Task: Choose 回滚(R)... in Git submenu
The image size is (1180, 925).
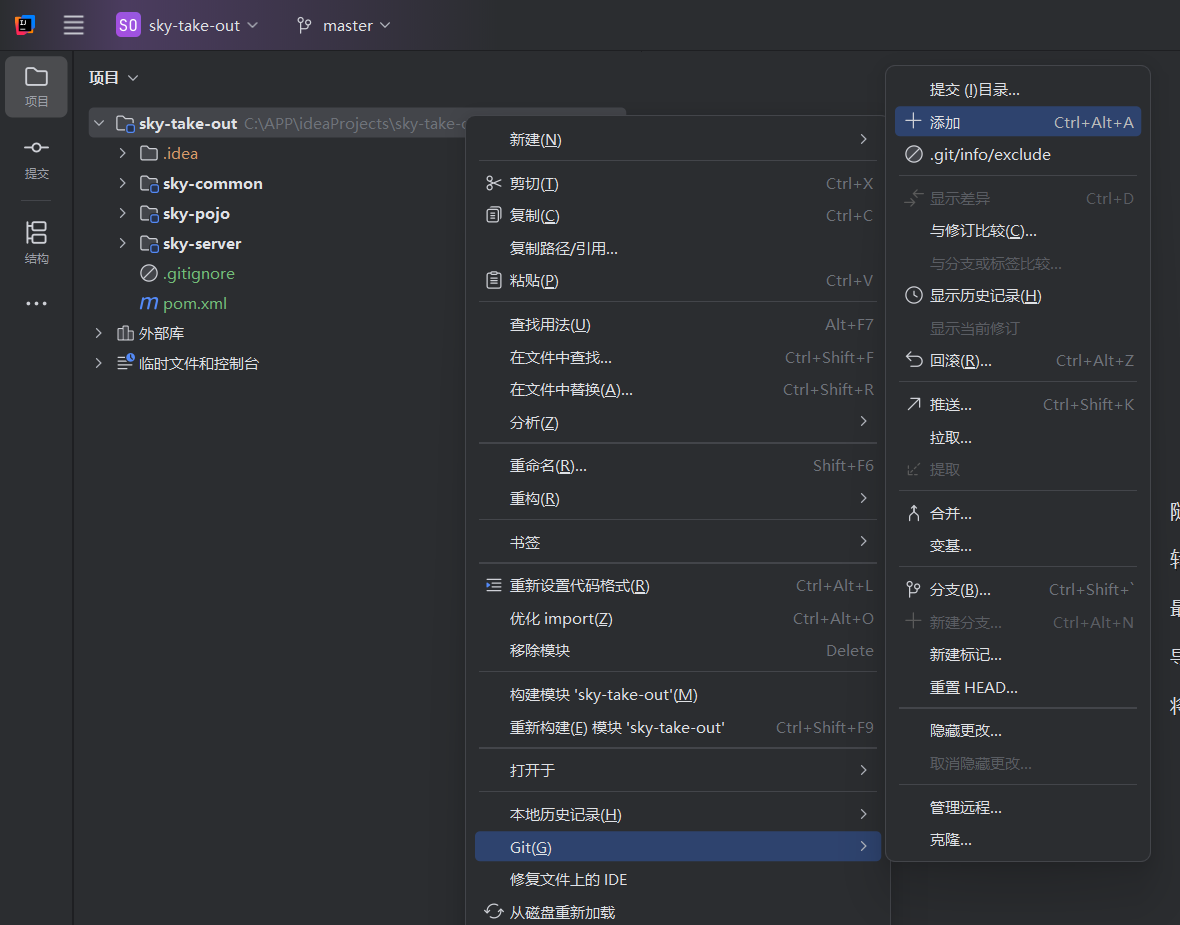Action: [x=1017, y=361]
